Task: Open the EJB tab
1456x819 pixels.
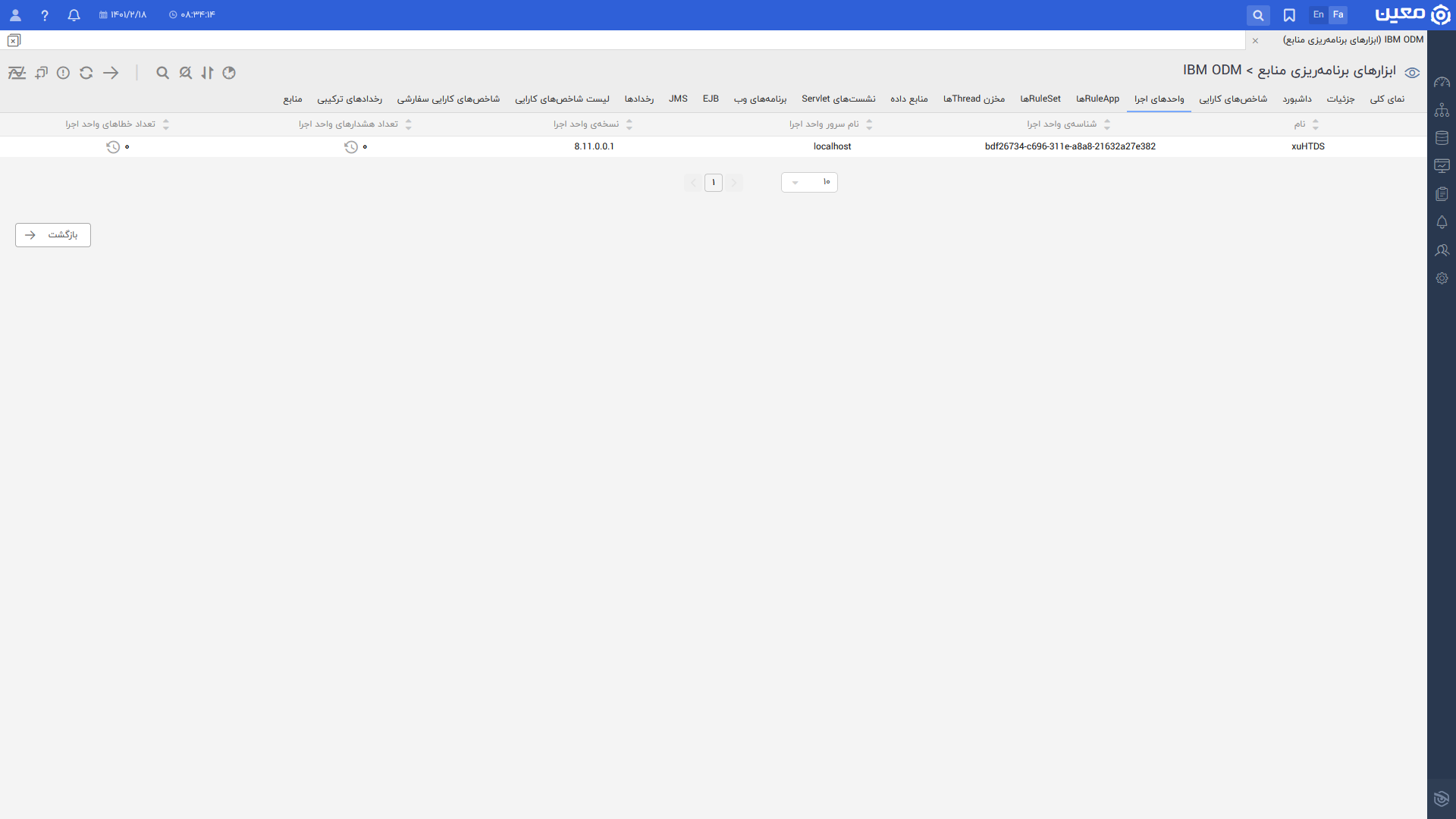Action: click(711, 99)
